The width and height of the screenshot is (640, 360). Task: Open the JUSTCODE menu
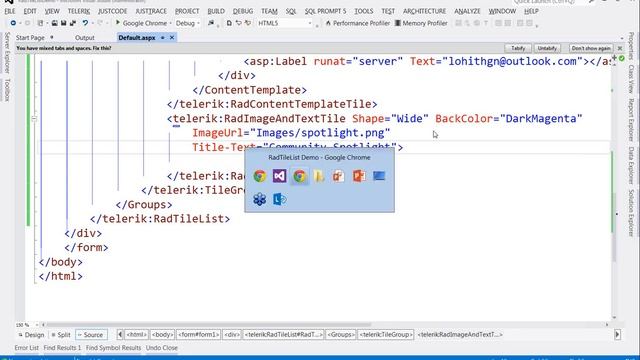coord(112,11)
